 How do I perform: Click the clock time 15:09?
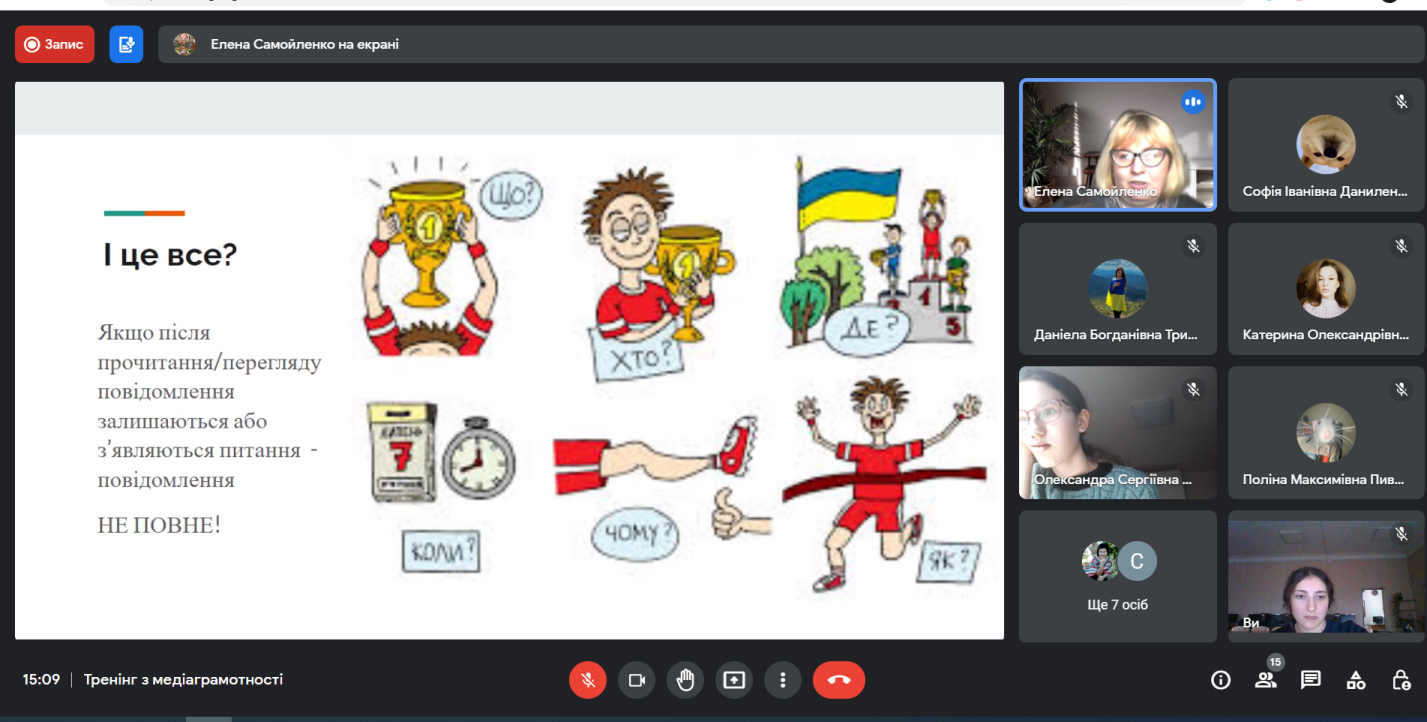tap(41, 680)
